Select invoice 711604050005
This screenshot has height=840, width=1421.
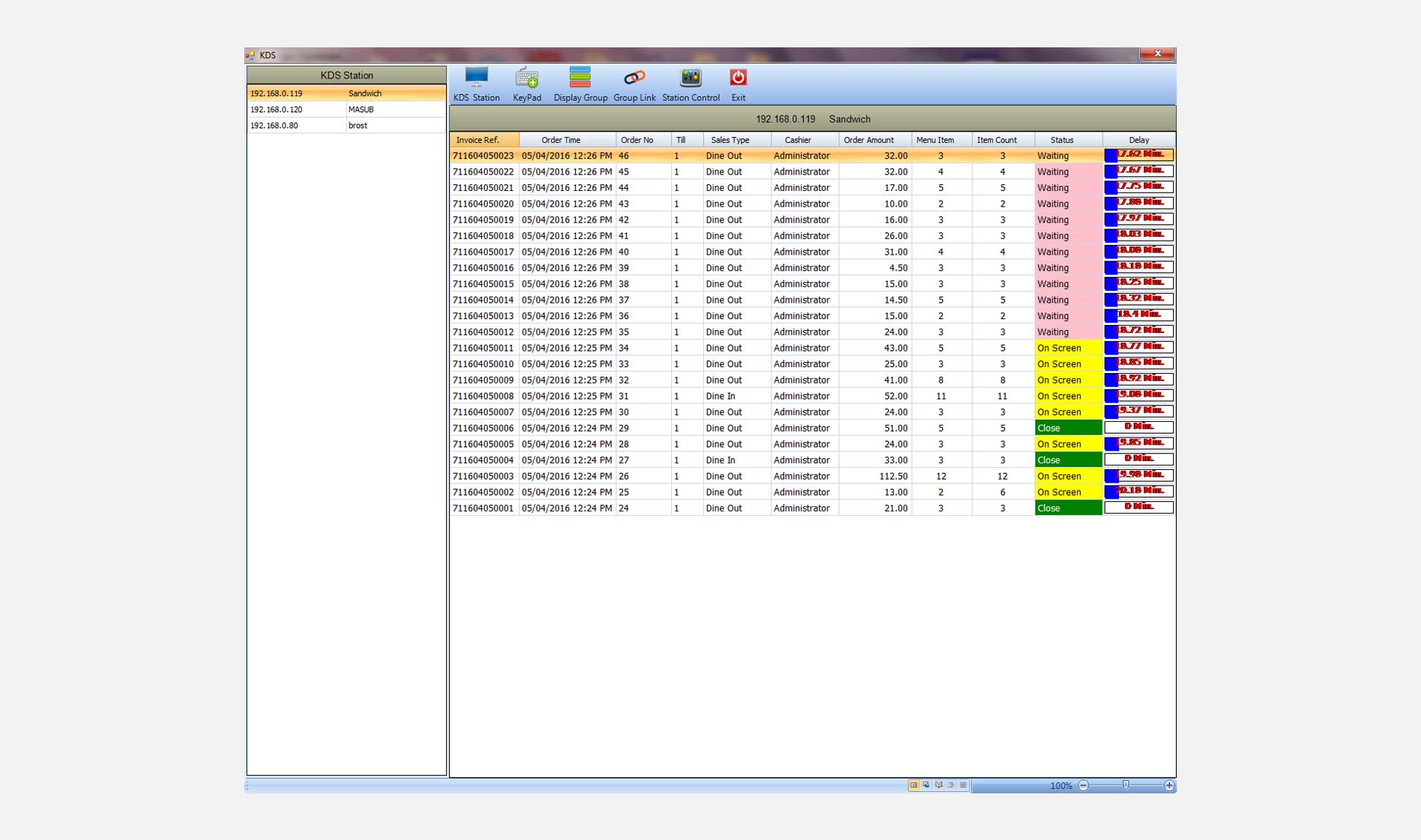click(x=483, y=444)
